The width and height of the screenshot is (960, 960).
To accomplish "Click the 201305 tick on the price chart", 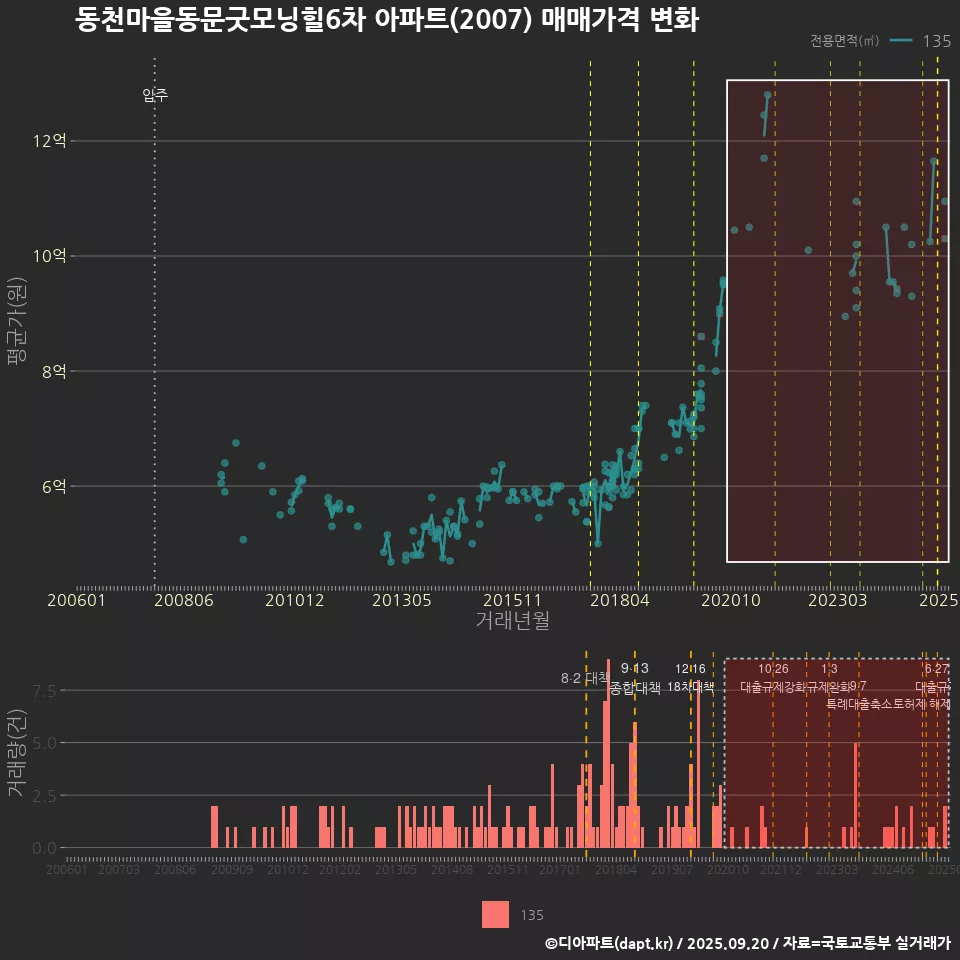I will pos(401,600).
